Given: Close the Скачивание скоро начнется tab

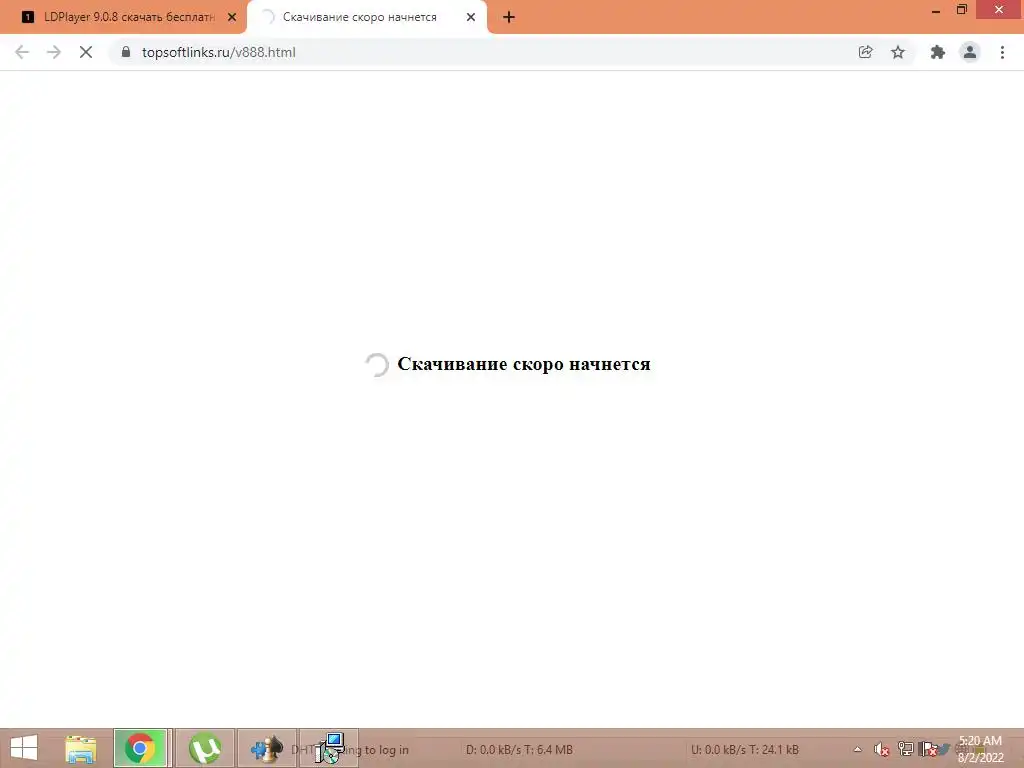Looking at the screenshot, I should (471, 17).
